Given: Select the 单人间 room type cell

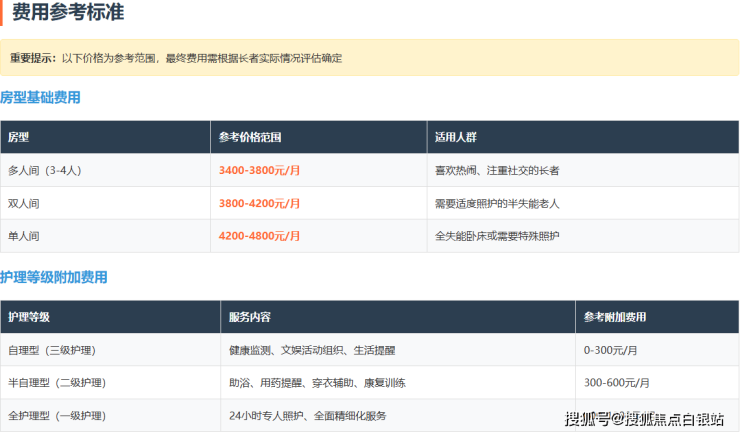Looking at the screenshot, I should 24,236.
